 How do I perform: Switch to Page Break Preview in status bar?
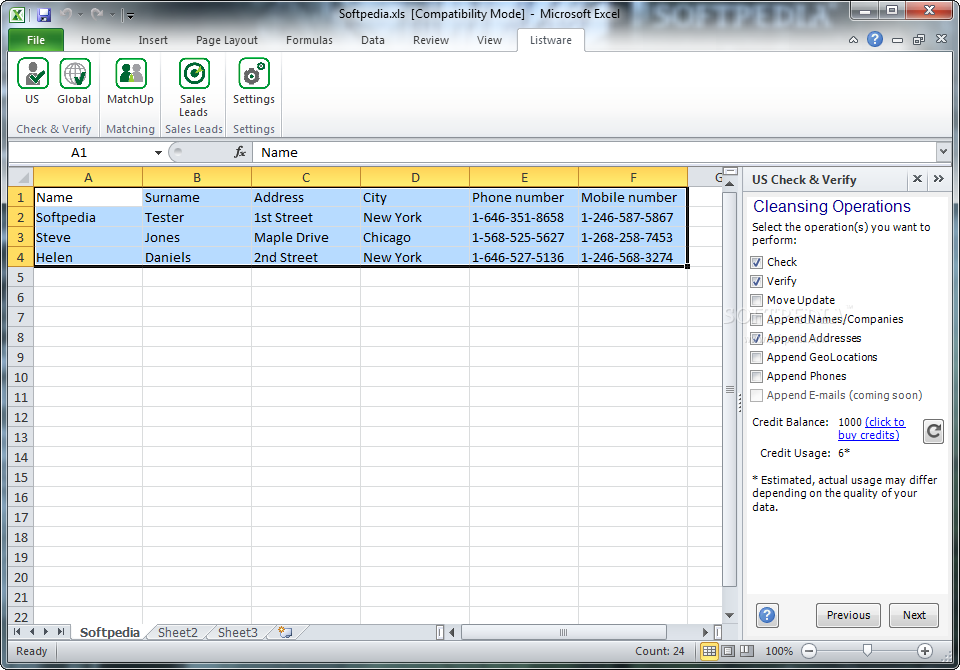(747, 651)
